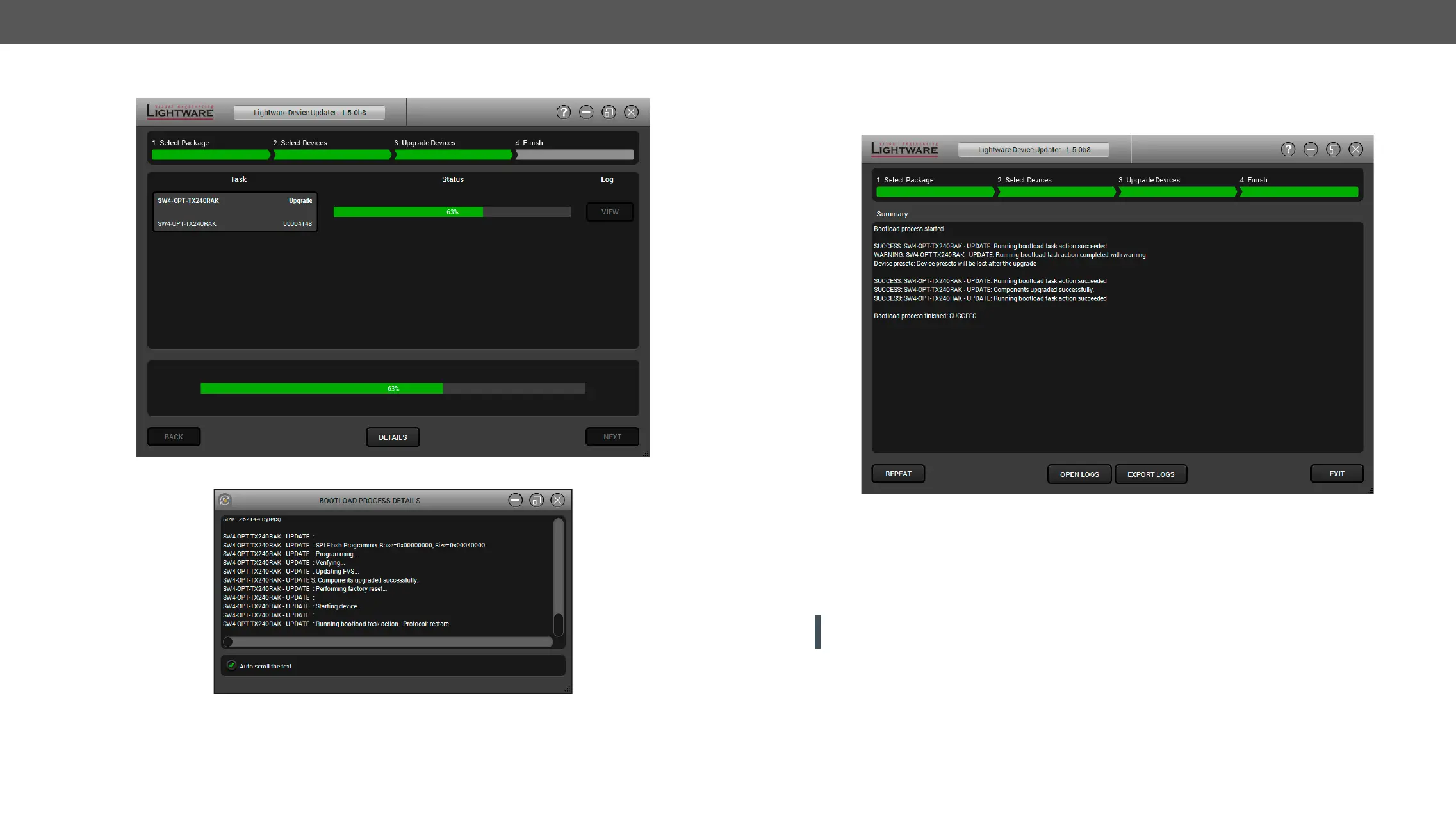Click the 'Performing factory reset...' log line
Image resolution: width=1456 pixels, height=817 pixels.
click(x=305, y=589)
